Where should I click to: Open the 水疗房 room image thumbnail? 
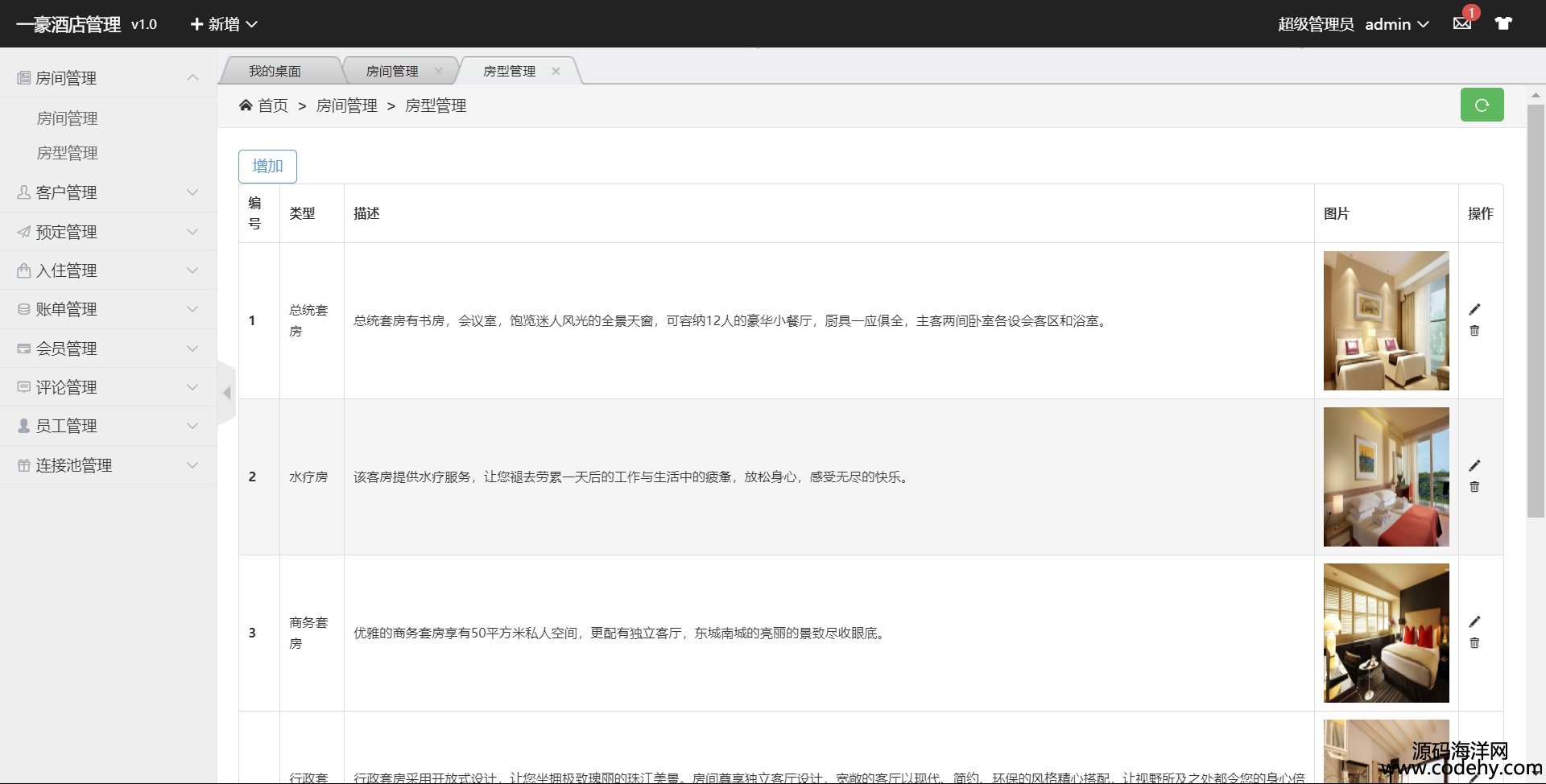pyautogui.click(x=1386, y=477)
